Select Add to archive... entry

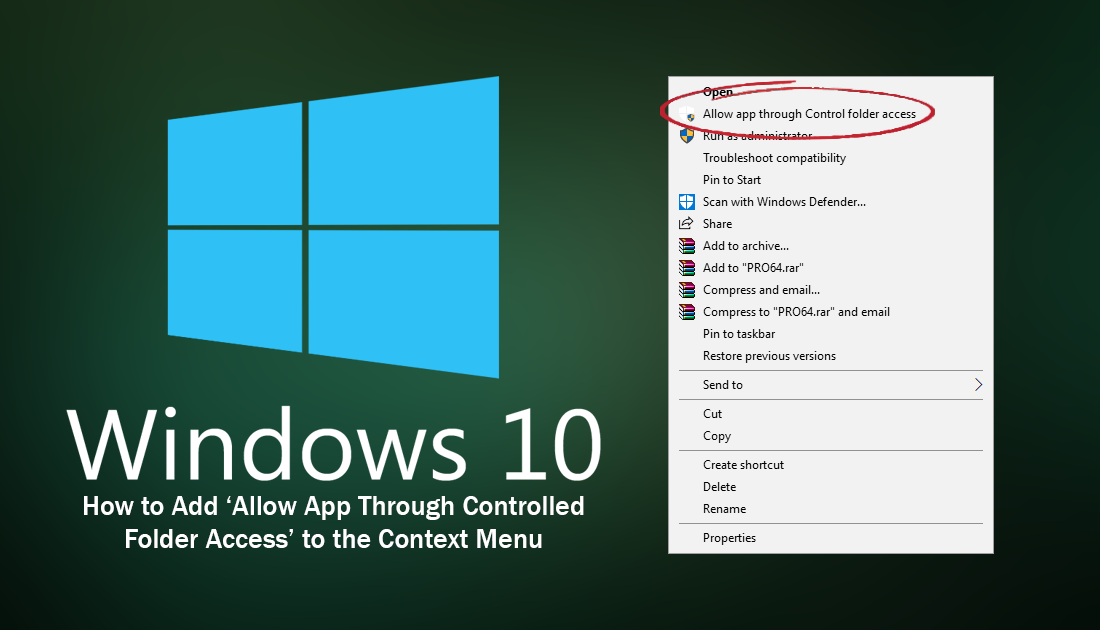click(831, 246)
